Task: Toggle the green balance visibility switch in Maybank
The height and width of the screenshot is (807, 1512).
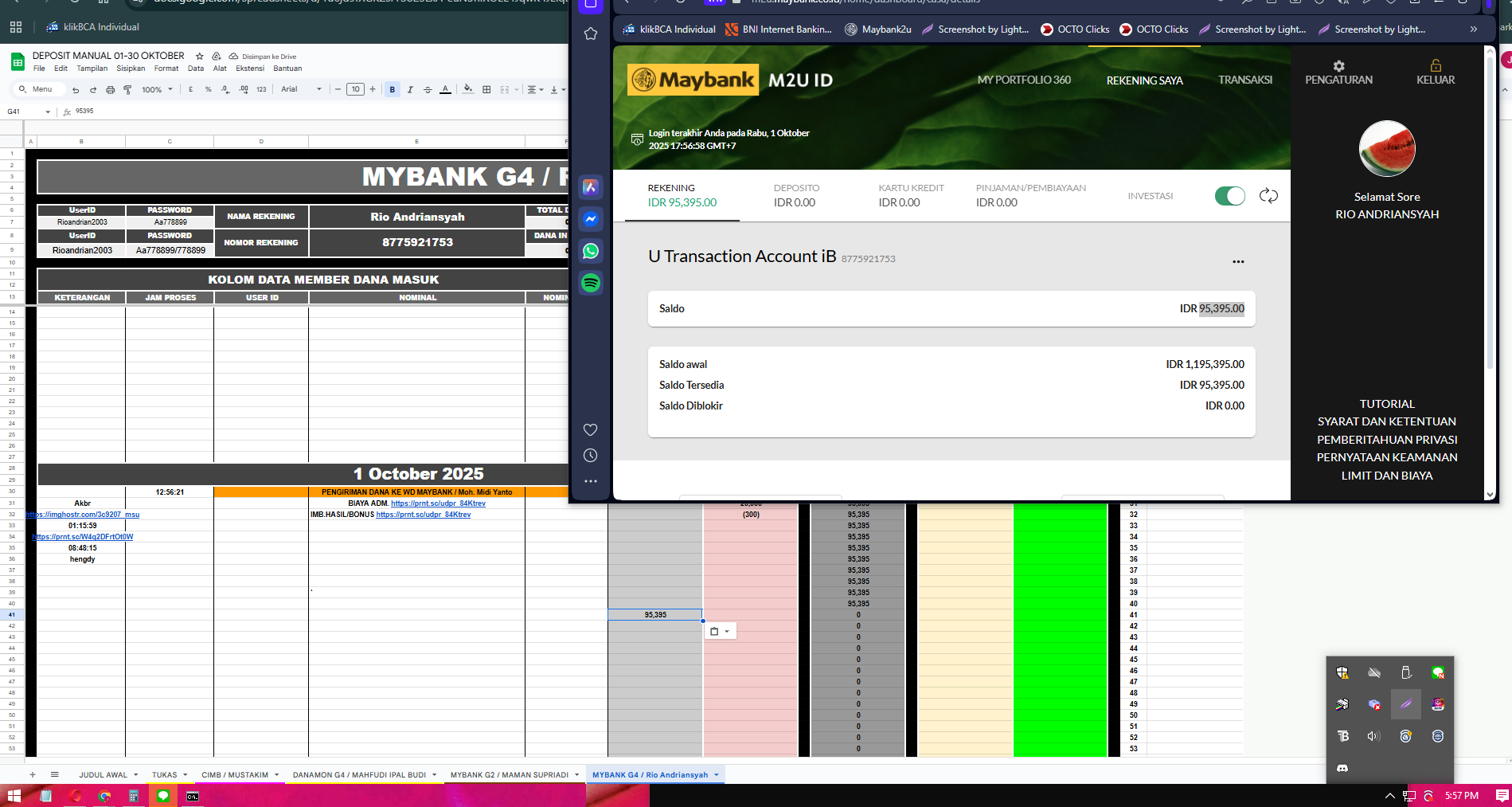Action: [1230, 195]
